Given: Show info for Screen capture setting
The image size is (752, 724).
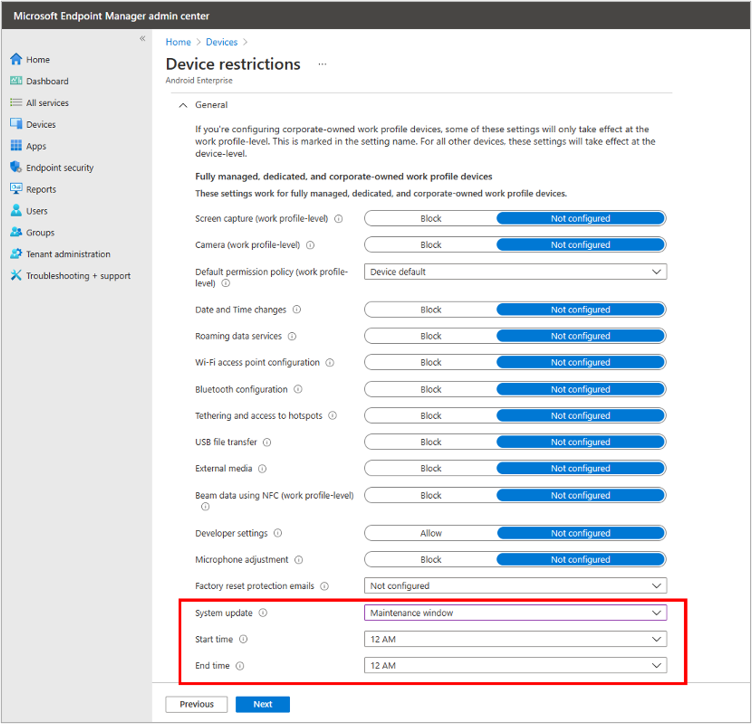Looking at the screenshot, I should point(339,219).
